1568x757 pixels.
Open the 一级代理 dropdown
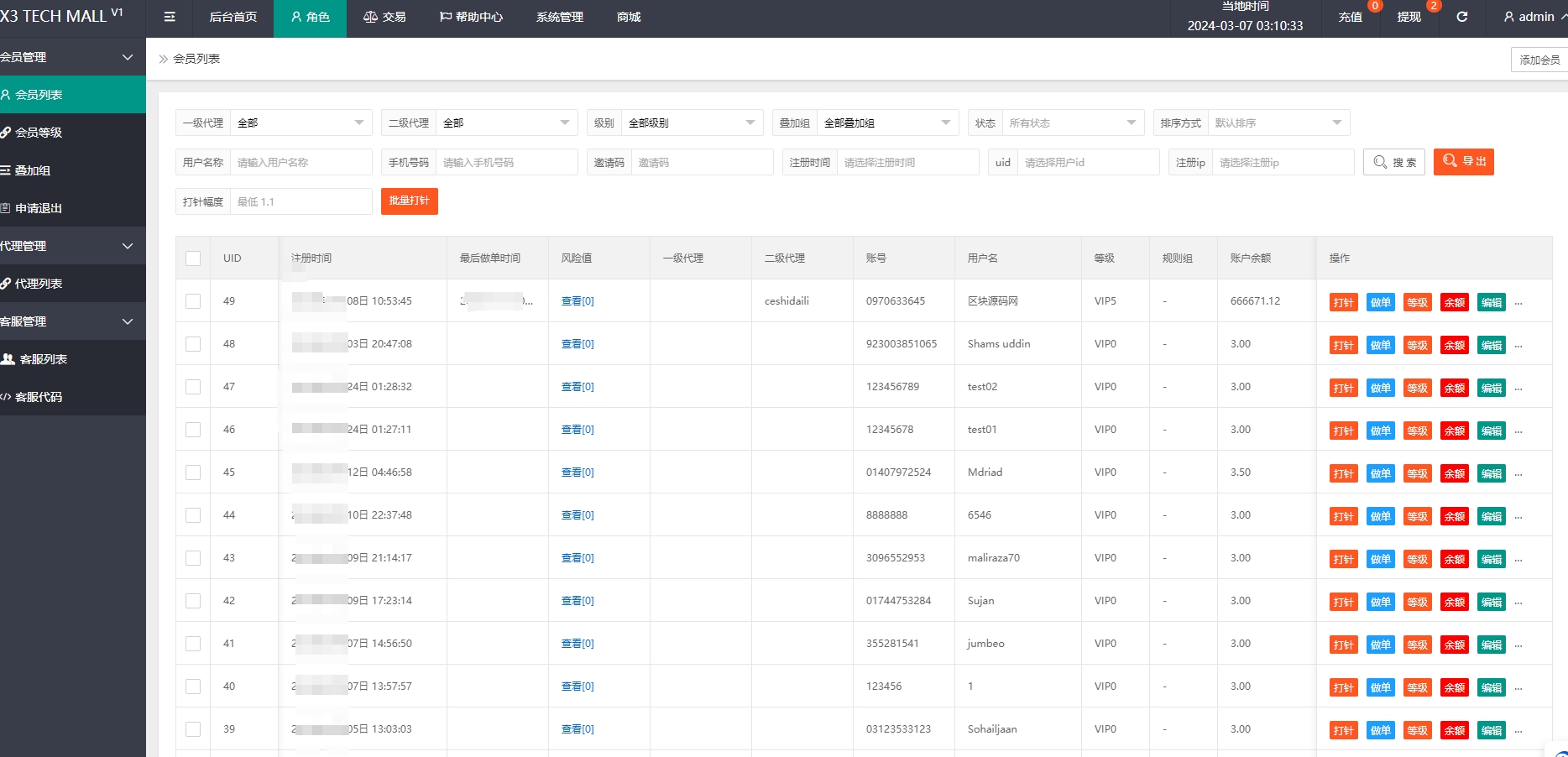point(301,123)
